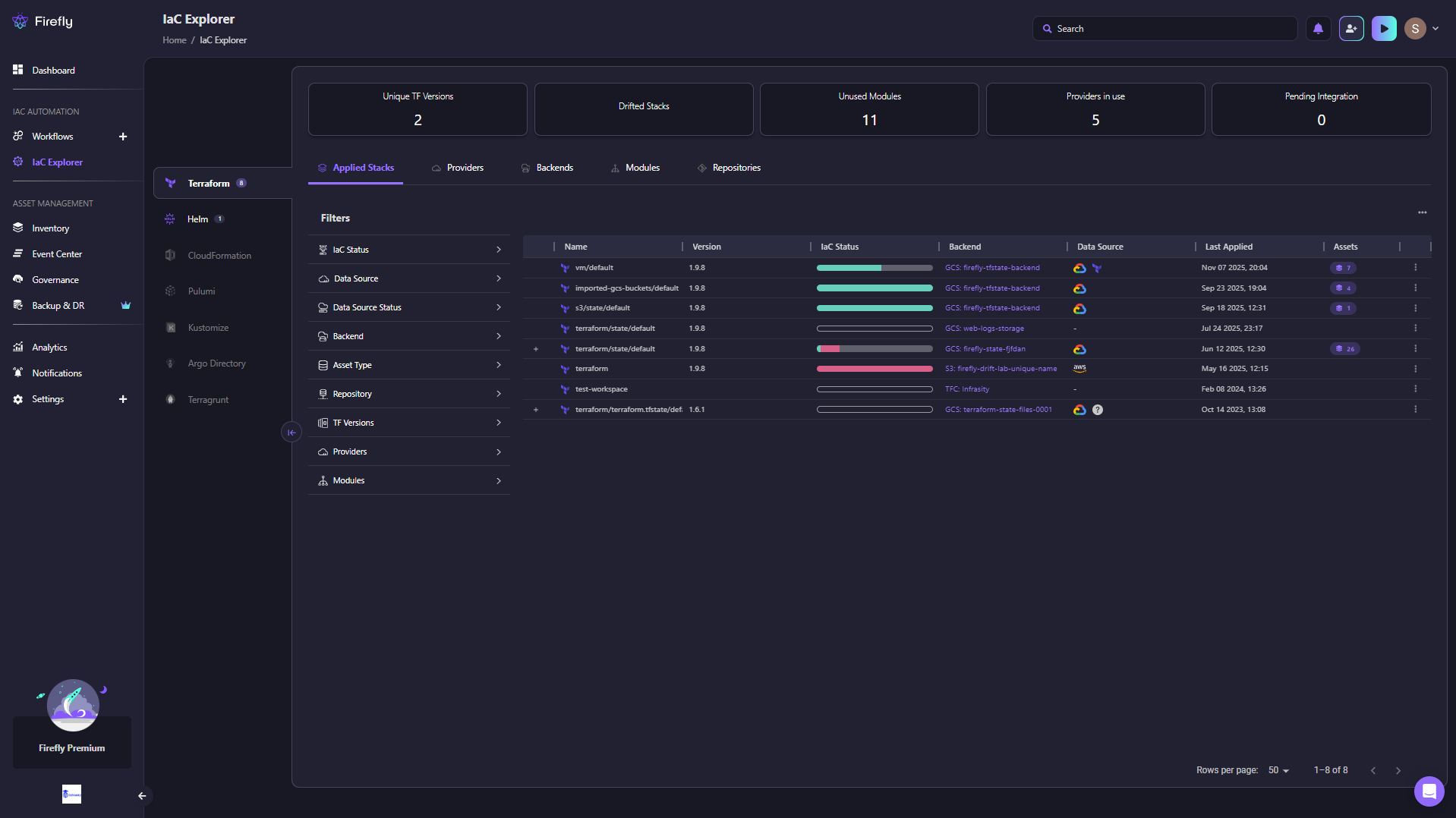Expand terraform/state/default row with firefly-state-fjfdan
Viewport: 1456px width, 818px height.
click(536, 349)
